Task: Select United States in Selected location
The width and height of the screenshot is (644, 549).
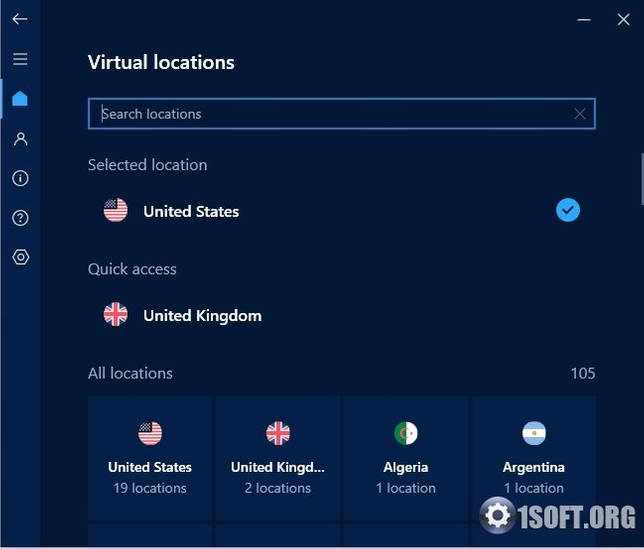Action: (342, 211)
